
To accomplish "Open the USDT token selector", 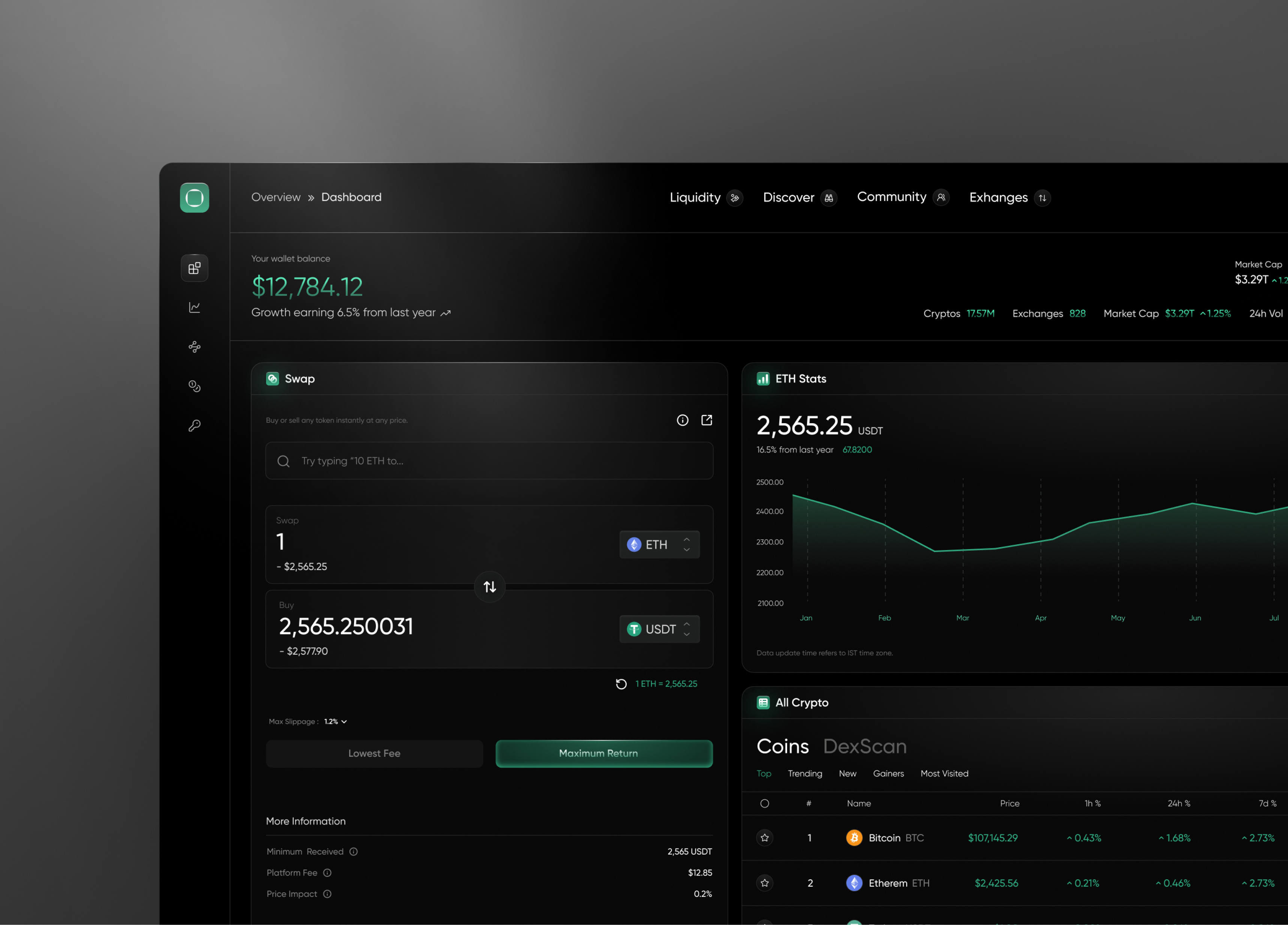I will coord(659,629).
